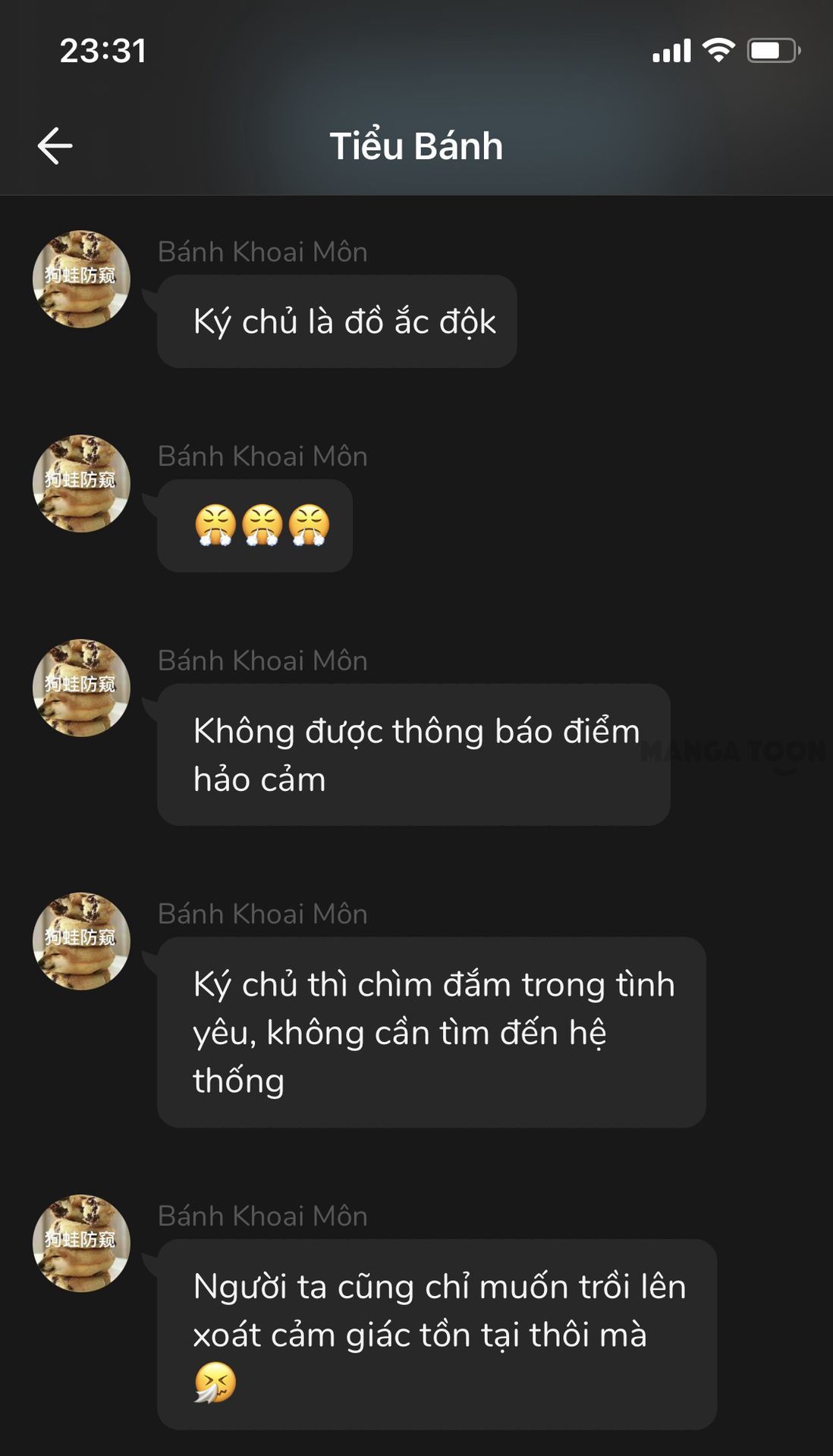Open avatar beside "Không được thông báo" message
The image size is (833, 1456).
(81, 688)
